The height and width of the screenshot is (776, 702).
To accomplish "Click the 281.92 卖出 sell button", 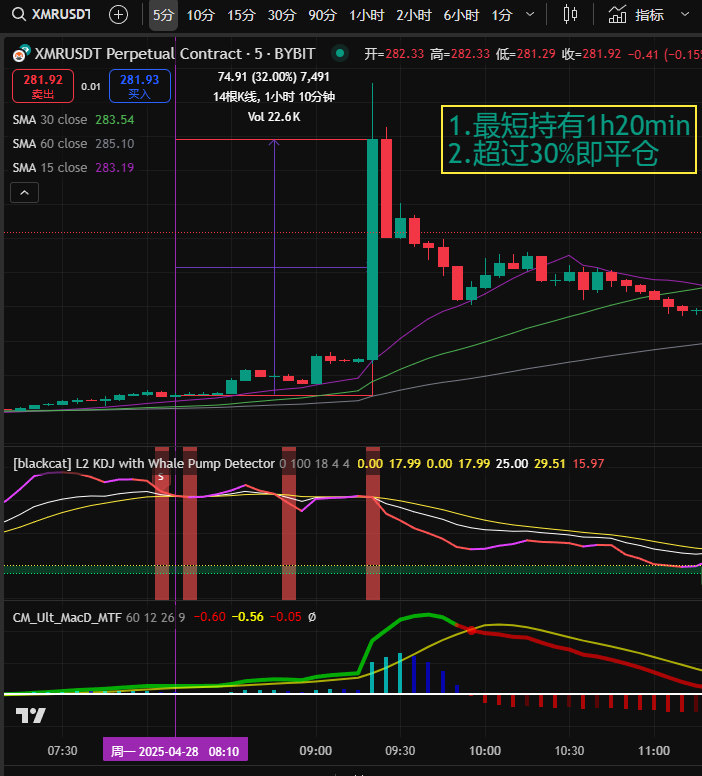I will [x=43, y=86].
